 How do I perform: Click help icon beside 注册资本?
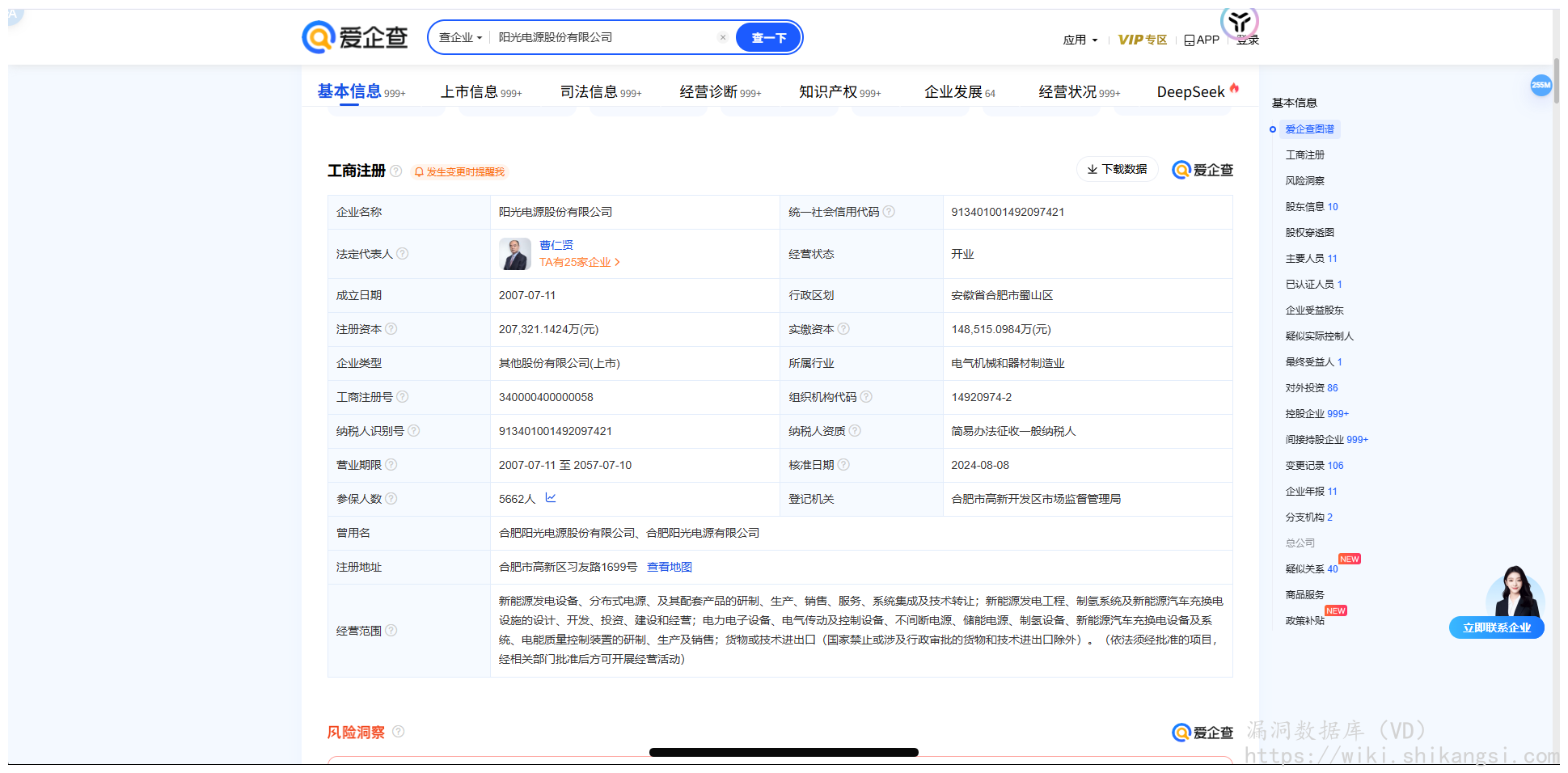391,328
